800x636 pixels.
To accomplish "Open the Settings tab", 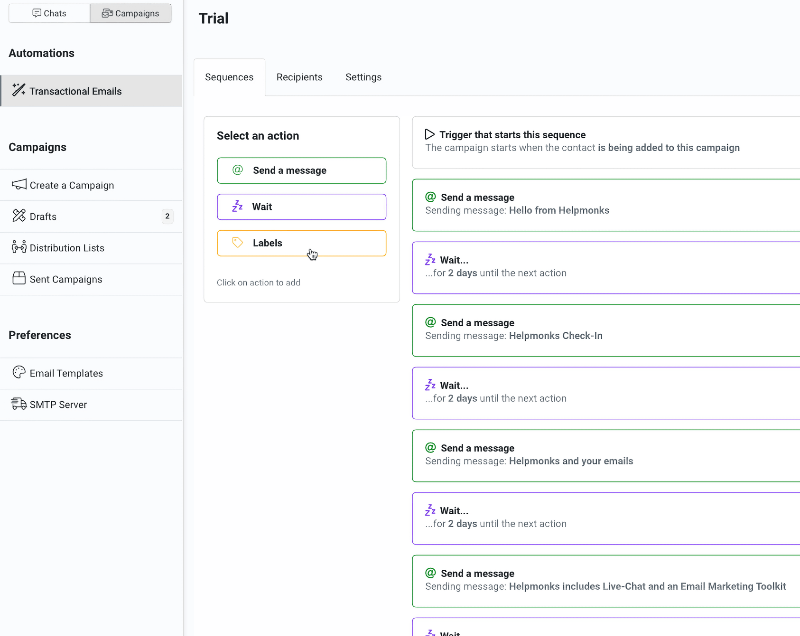I will coord(363,77).
